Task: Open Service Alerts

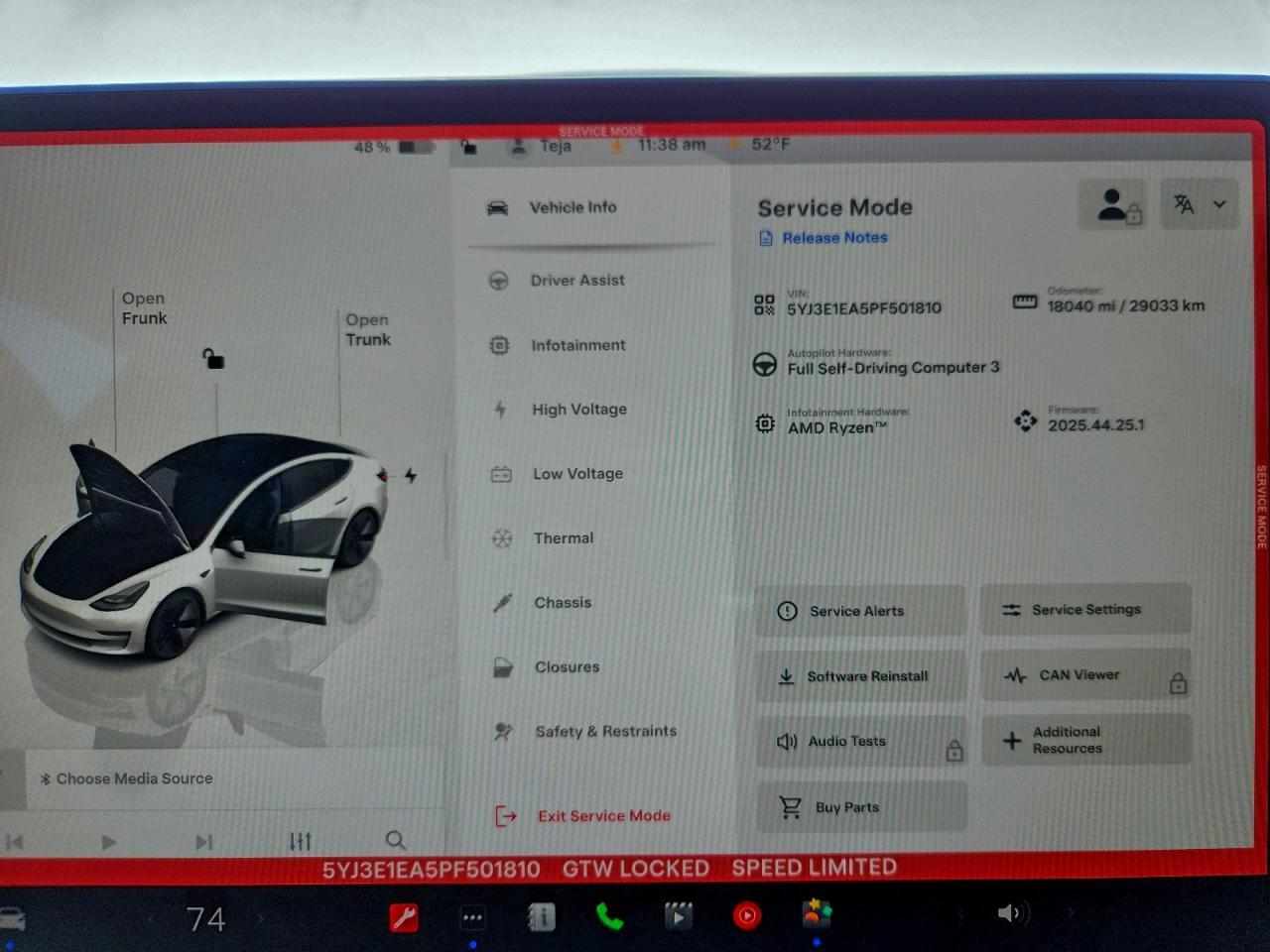Action: coord(859,611)
